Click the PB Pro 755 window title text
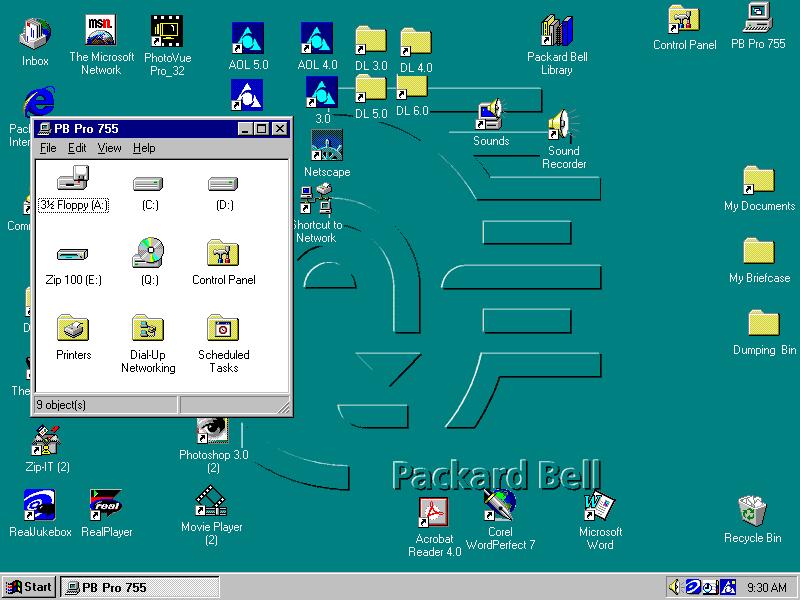800x600 pixels. pyautogui.click(x=86, y=129)
